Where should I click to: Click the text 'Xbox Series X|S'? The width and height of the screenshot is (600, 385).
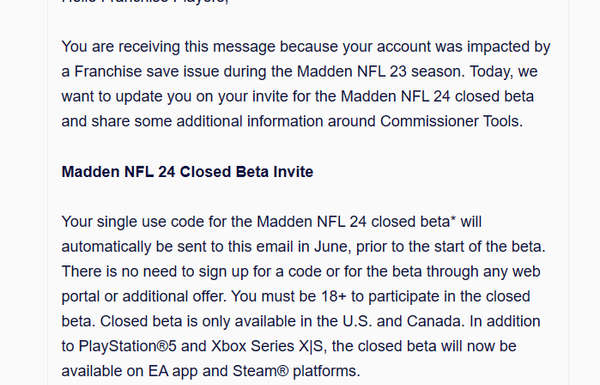pos(267,346)
